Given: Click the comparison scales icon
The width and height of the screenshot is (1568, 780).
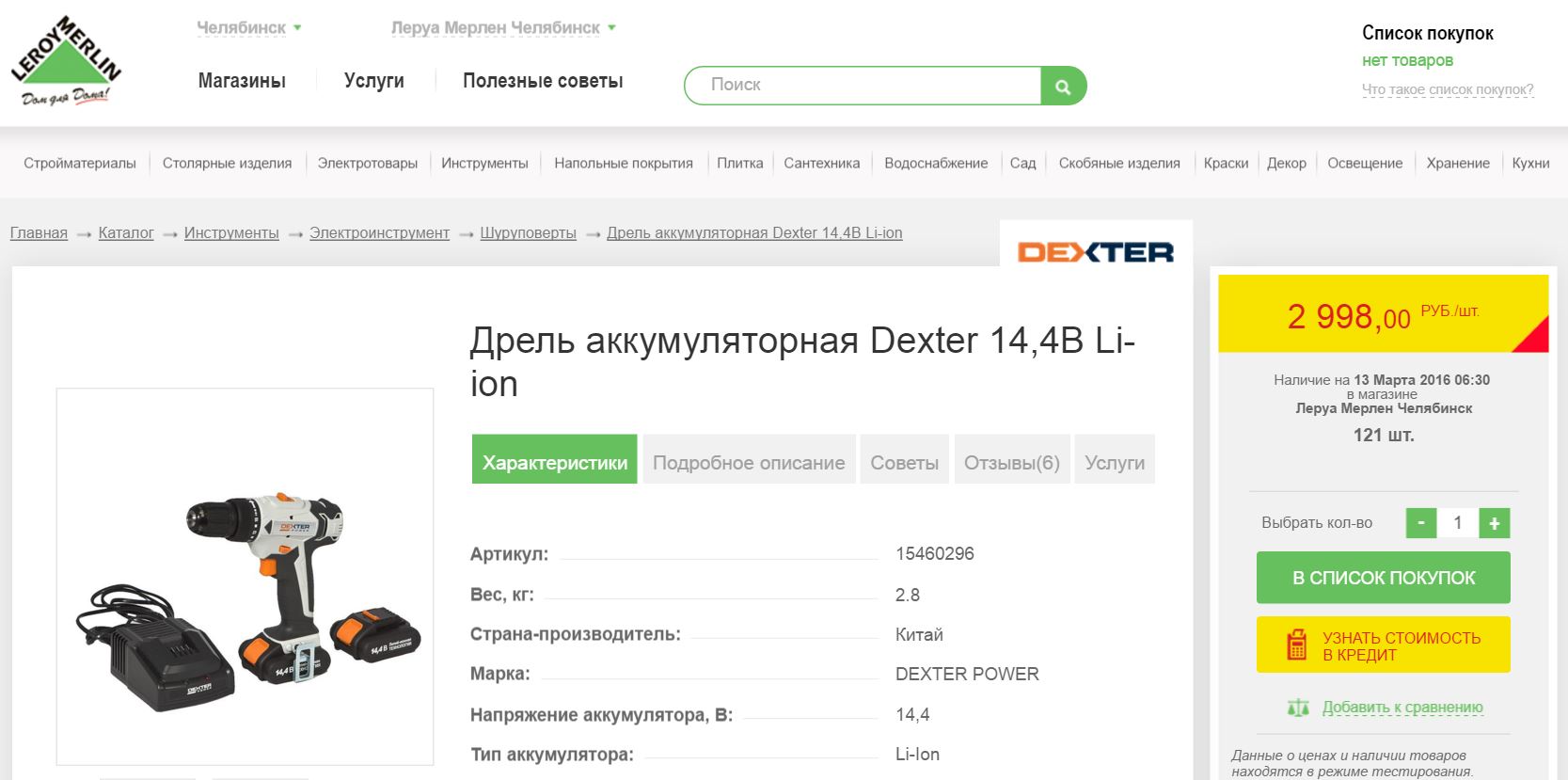Looking at the screenshot, I should 1298,708.
